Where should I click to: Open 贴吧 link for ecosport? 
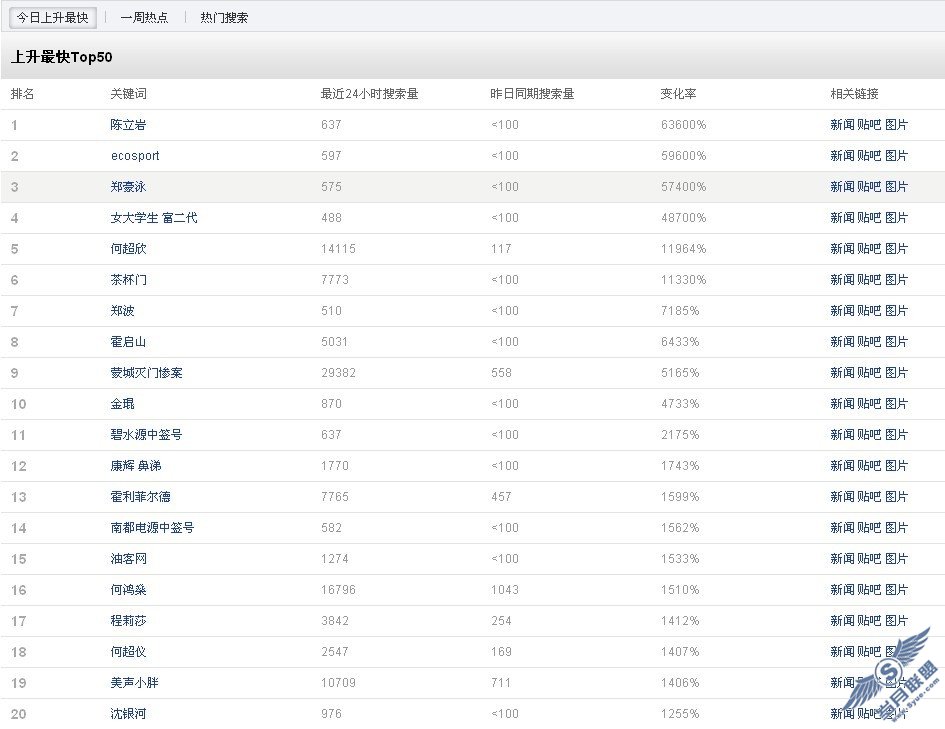(869, 156)
